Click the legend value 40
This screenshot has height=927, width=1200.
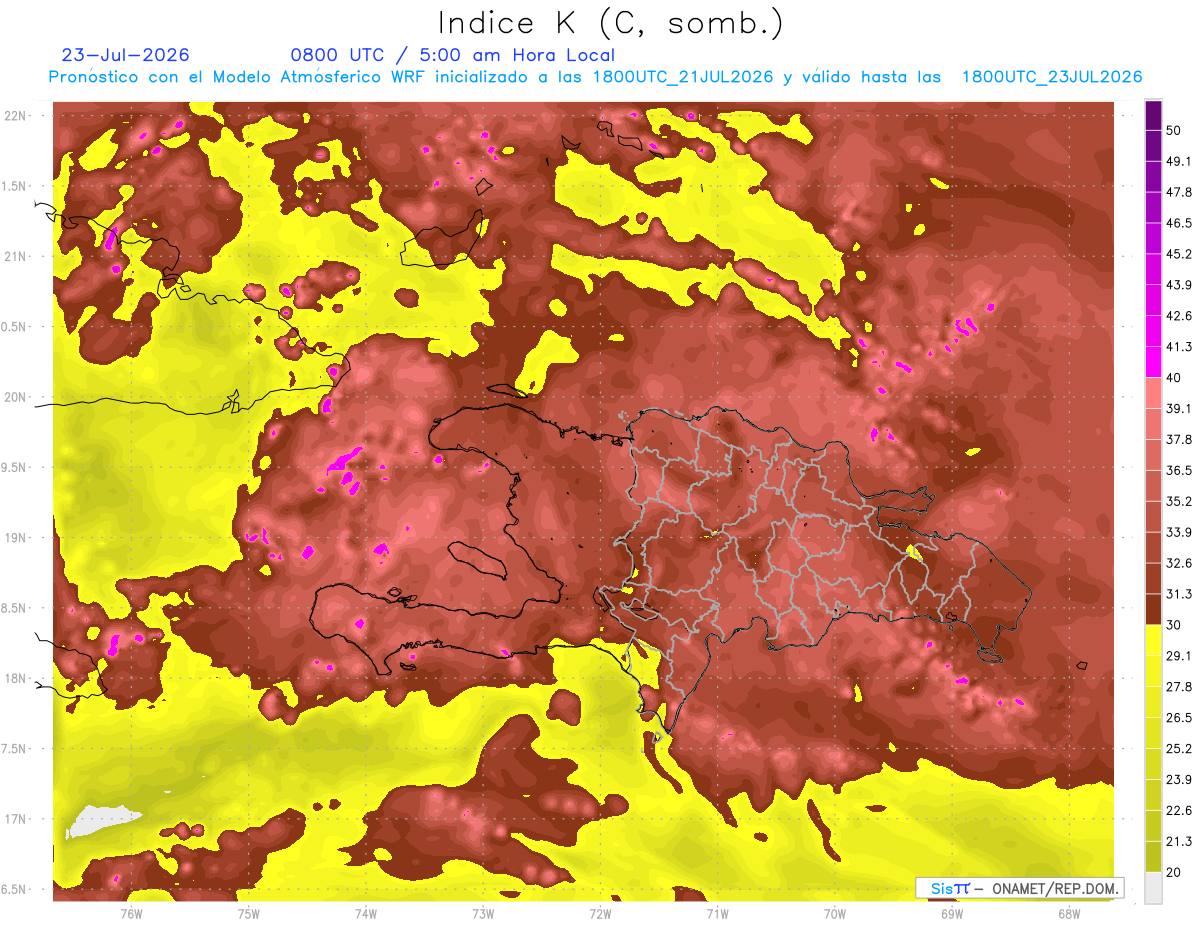pyautogui.click(x=1175, y=378)
